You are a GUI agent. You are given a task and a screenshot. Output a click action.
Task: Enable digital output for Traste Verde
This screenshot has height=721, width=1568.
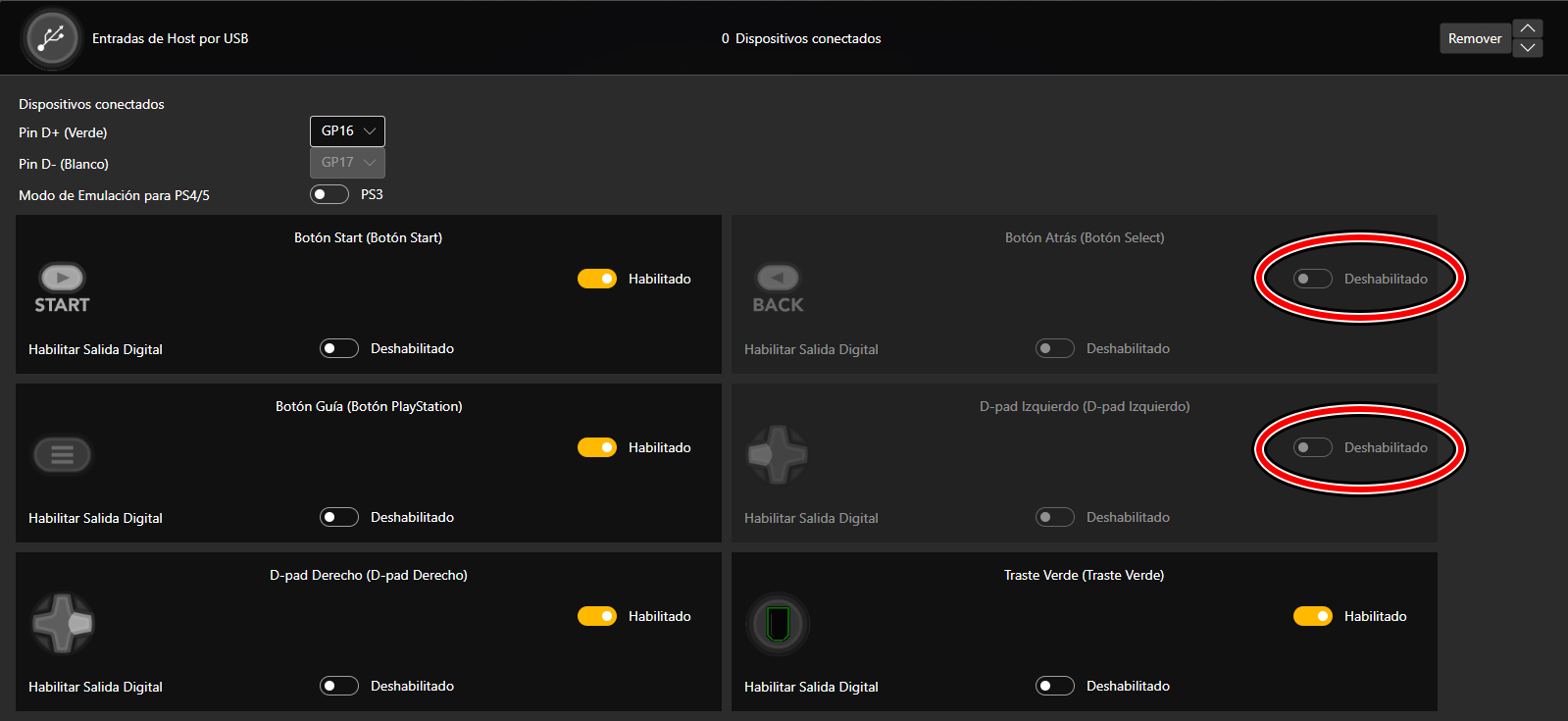click(1055, 686)
